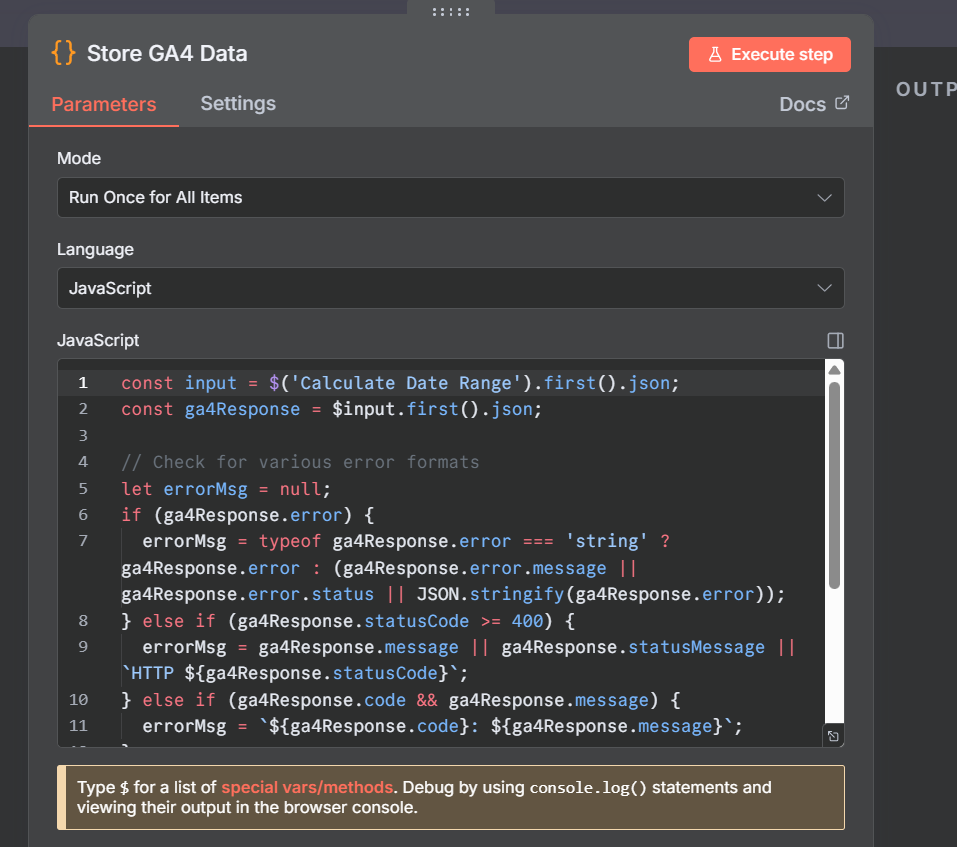
Task: Open the Docs link
Action: 802,104
